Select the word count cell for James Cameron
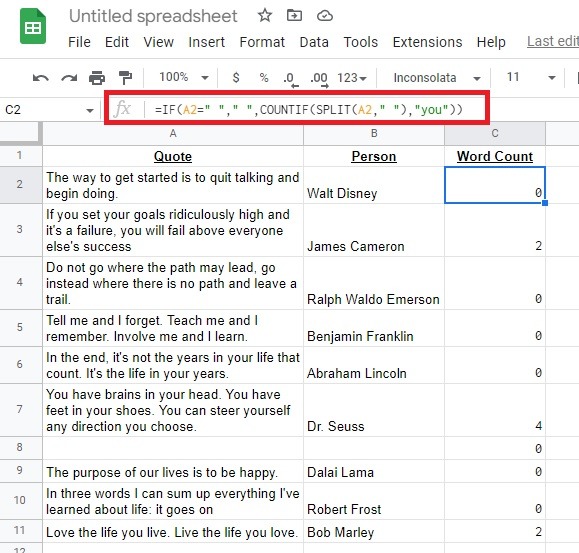The width and height of the screenshot is (579, 553). click(x=495, y=230)
